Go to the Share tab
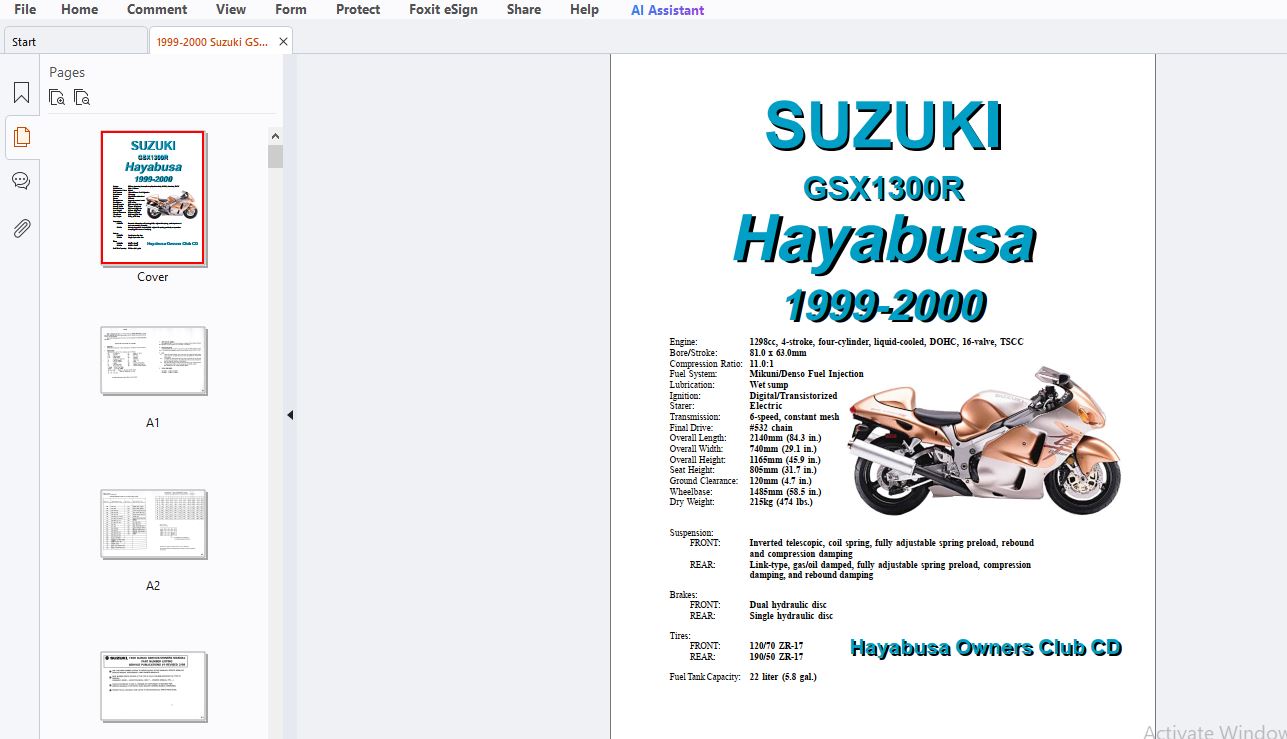 (524, 10)
